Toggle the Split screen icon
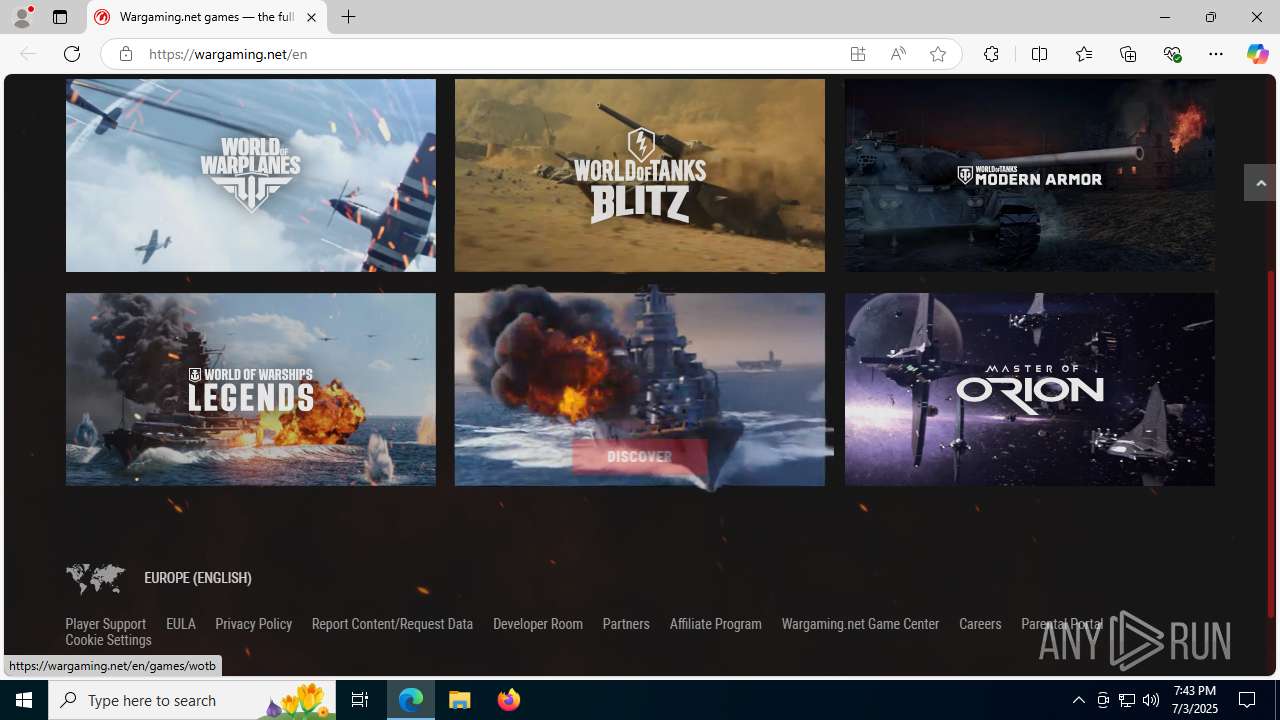The image size is (1280, 720). pyautogui.click(x=1039, y=54)
